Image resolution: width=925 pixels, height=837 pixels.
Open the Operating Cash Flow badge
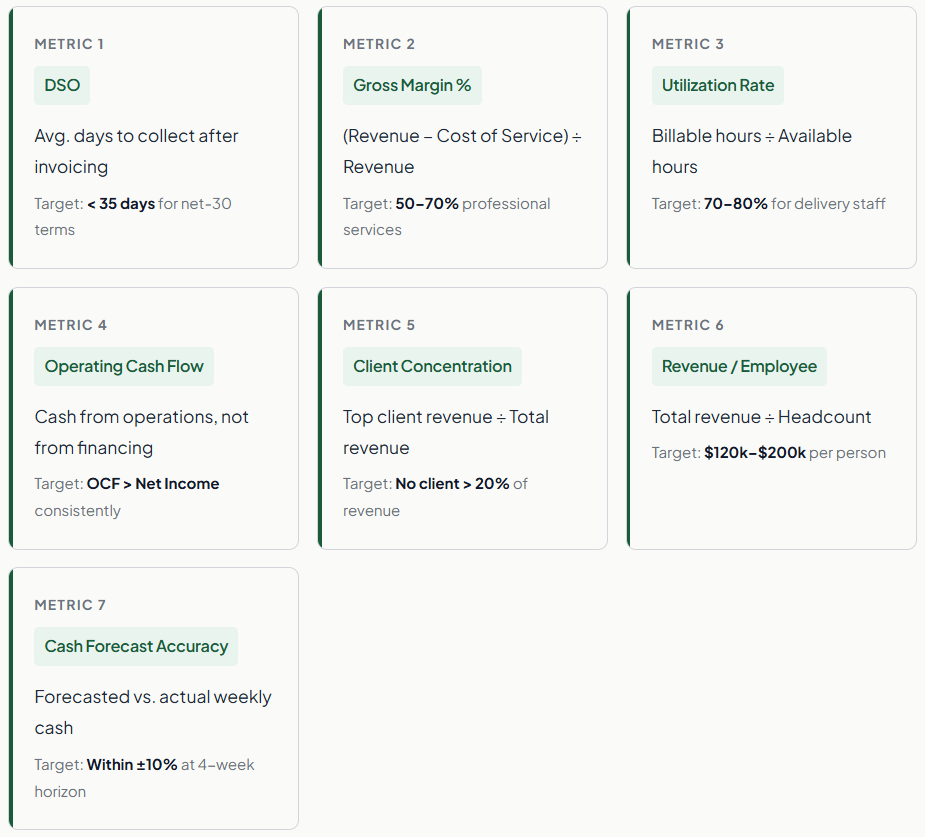[x=124, y=366]
